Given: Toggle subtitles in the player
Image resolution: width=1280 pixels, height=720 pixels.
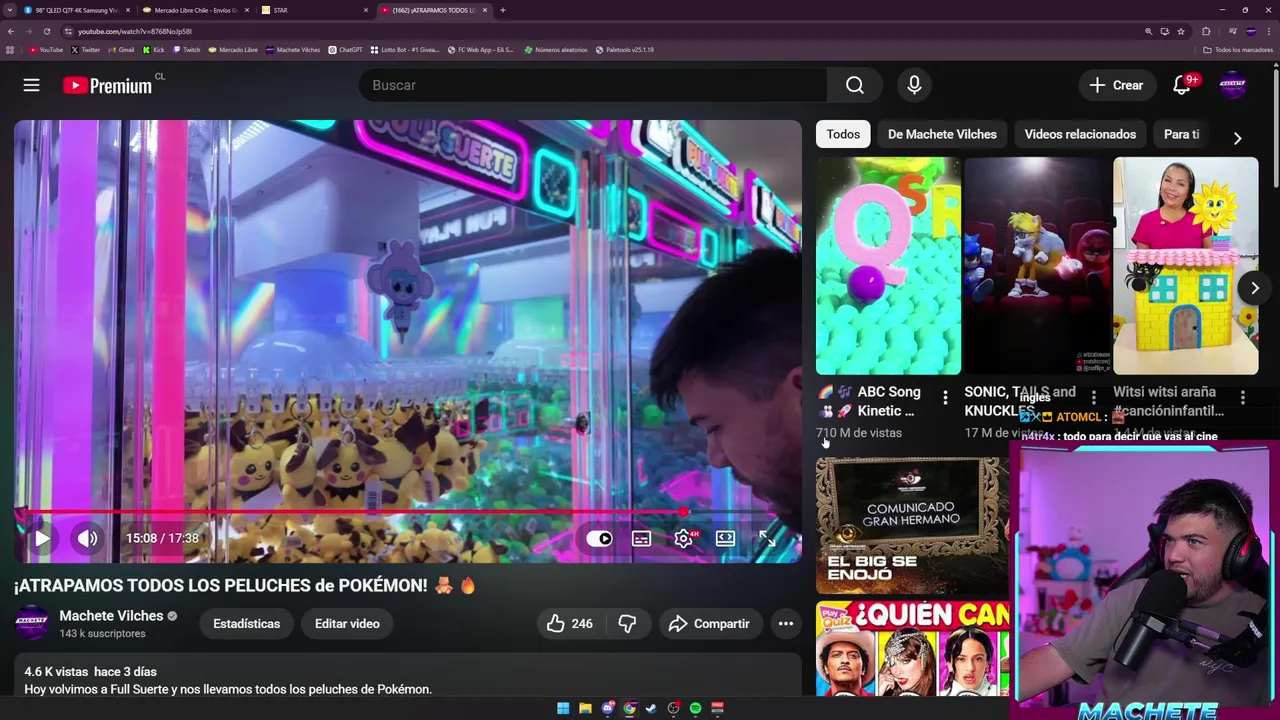Looking at the screenshot, I should [x=641, y=538].
